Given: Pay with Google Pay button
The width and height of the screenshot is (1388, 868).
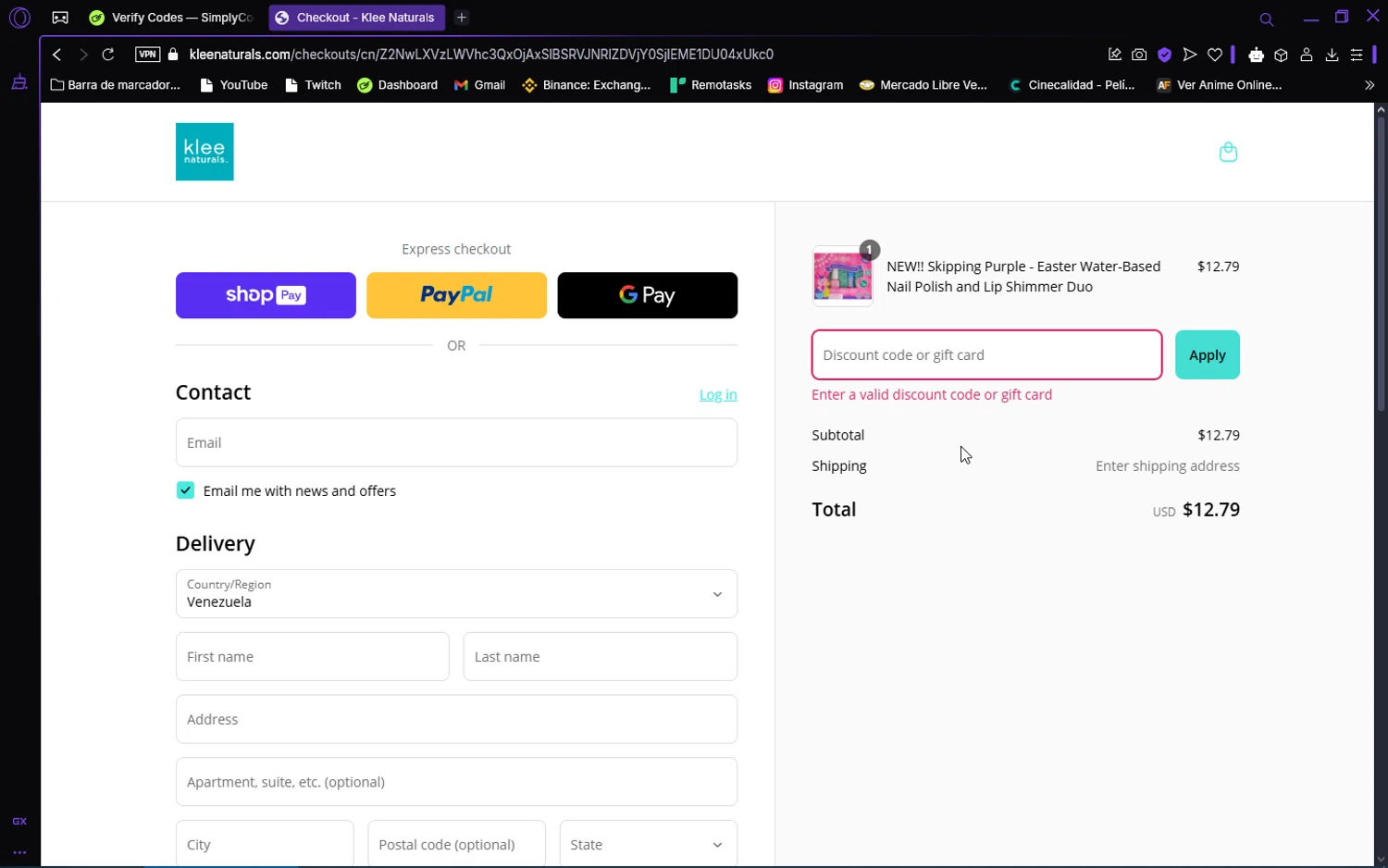Looking at the screenshot, I should tap(647, 295).
